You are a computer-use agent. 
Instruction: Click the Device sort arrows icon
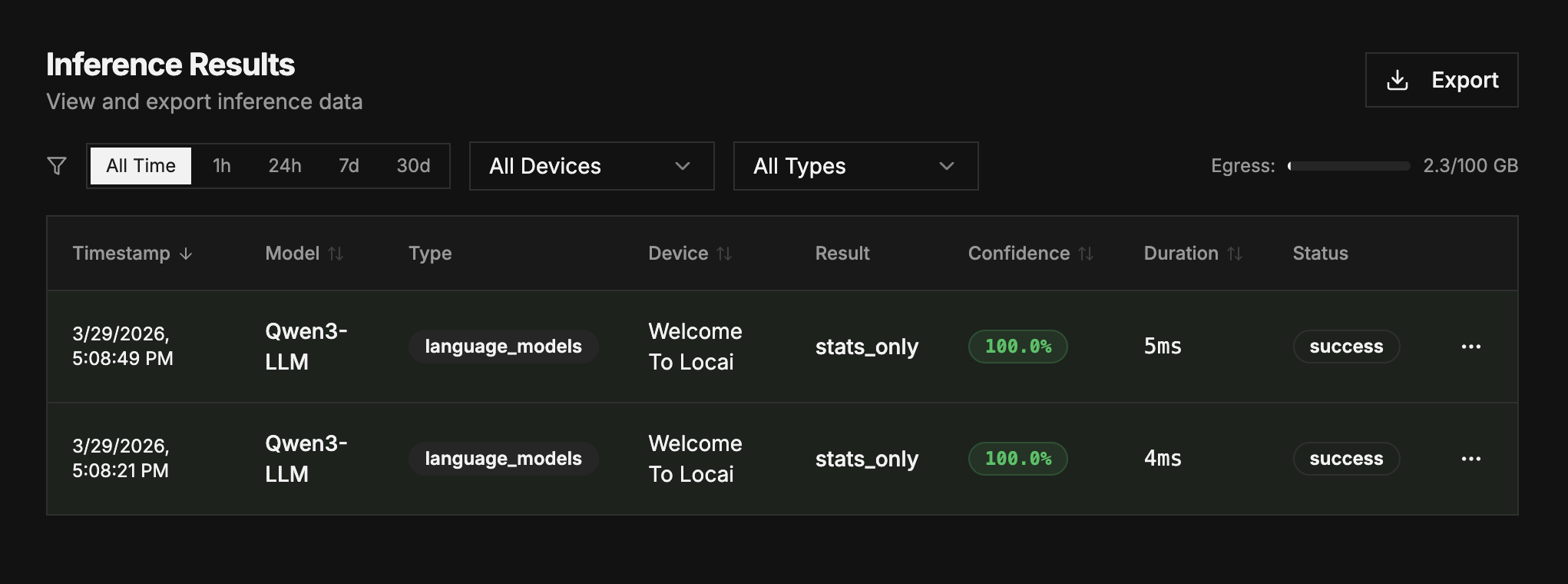[x=724, y=254]
